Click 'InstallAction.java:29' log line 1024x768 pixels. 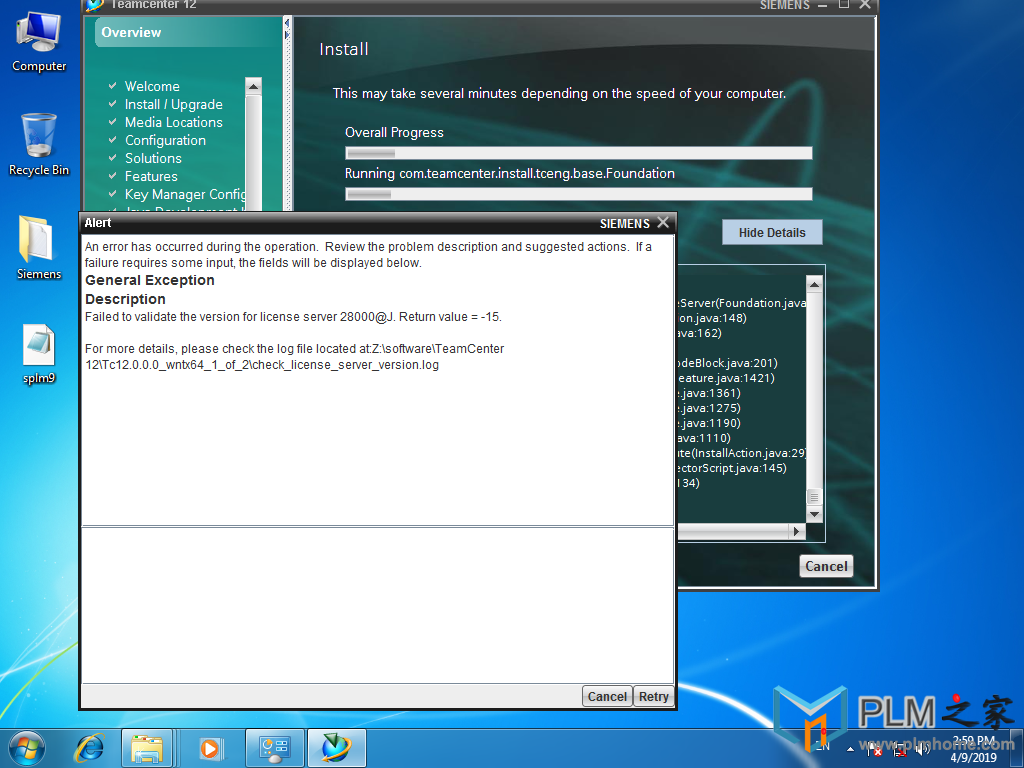[x=742, y=453]
